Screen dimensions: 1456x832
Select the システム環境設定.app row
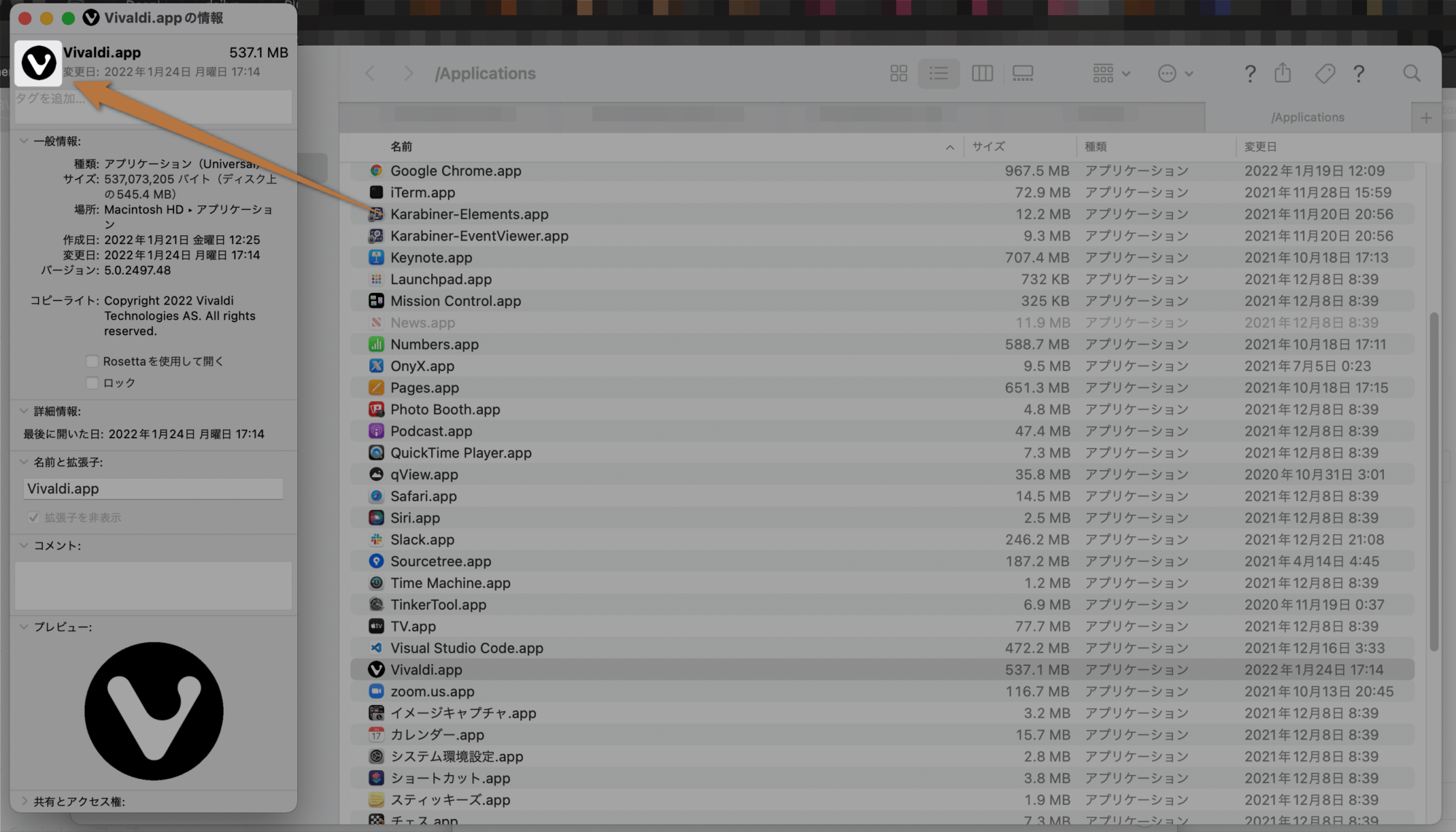click(882, 756)
